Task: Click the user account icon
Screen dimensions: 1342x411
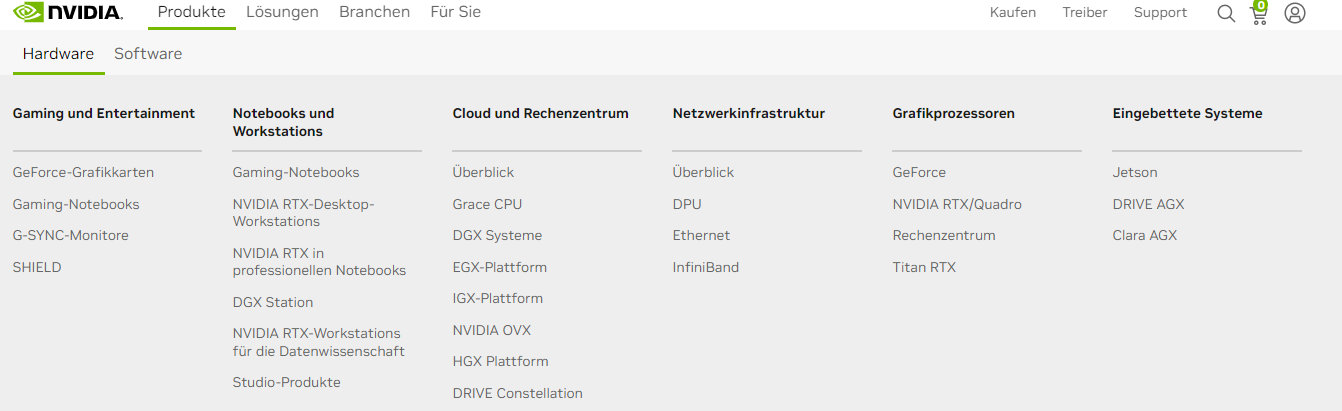Action: (1295, 13)
